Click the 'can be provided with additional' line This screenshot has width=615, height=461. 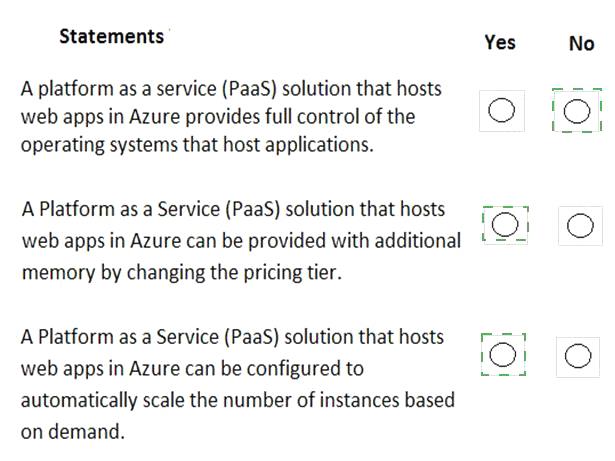[x=241, y=241]
